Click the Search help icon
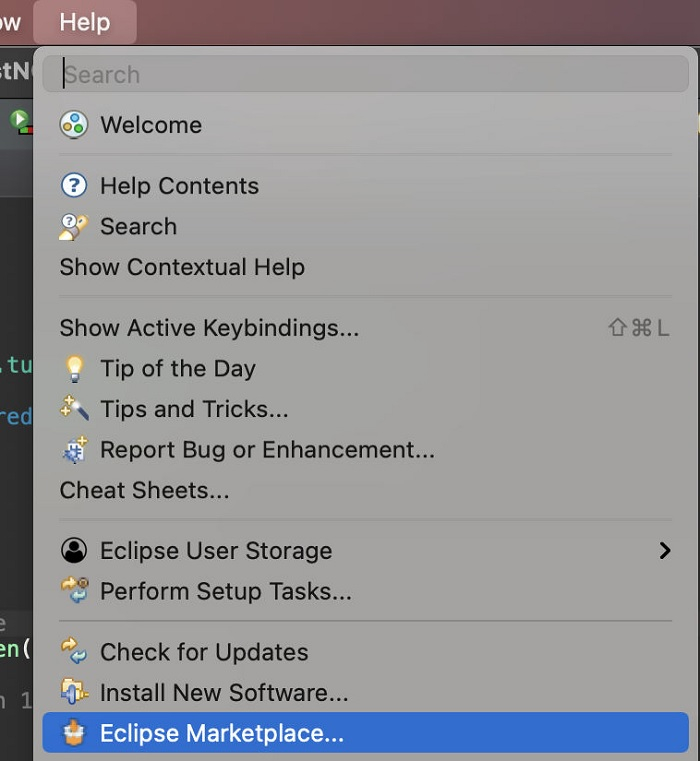 [x=74, y=227]
